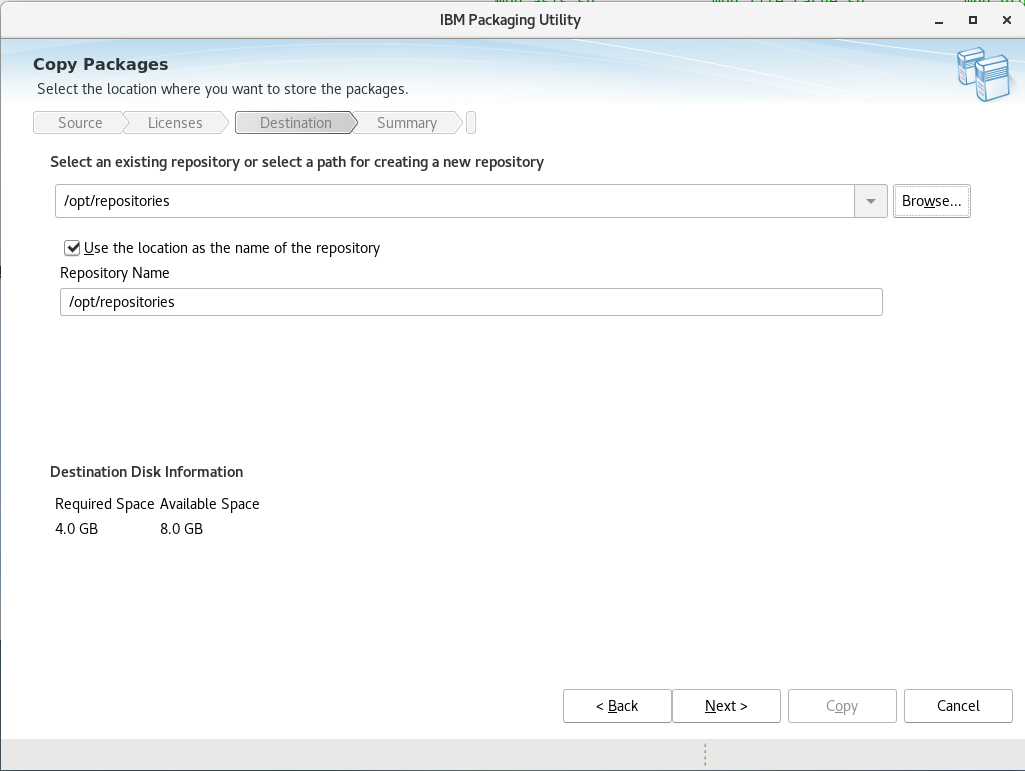Click the dotted status bar separator handle

(x=705, y=755)
